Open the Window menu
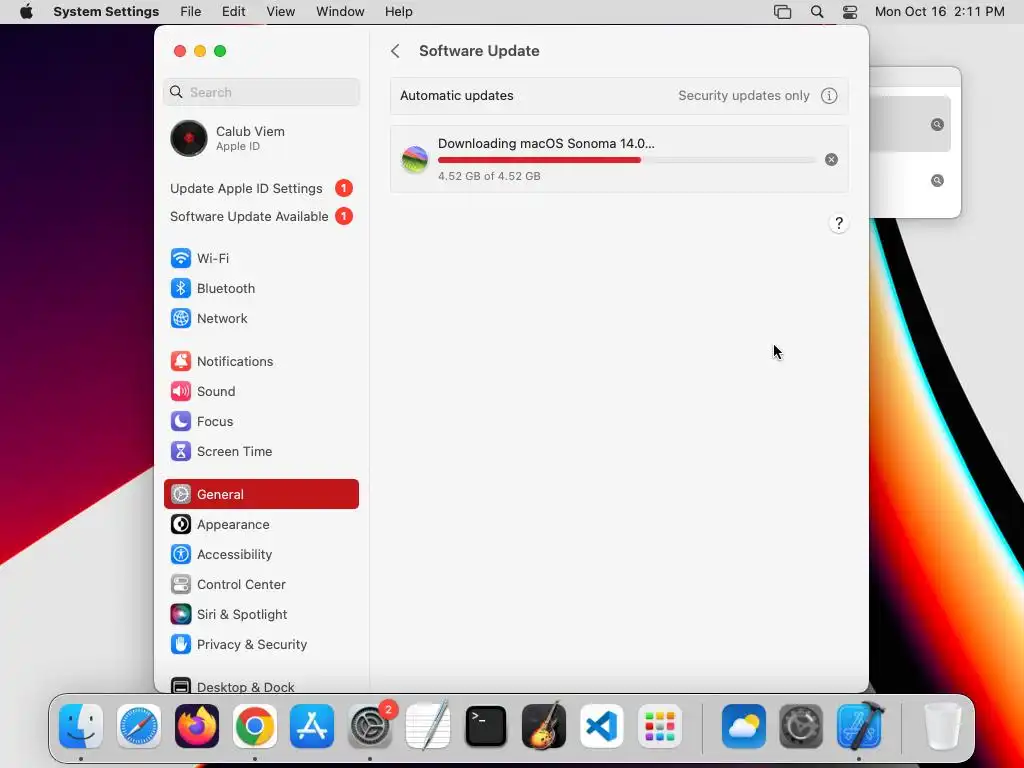1024x768 pixels. [340, 12]
